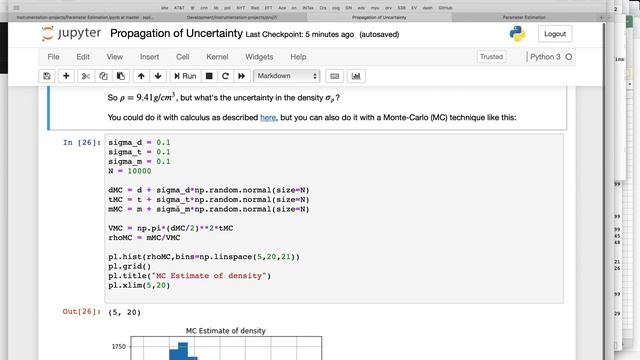Click the GitHub bookmark in bookmarks bar
This screenshot has height=360, width=640.
coord(445,7)
